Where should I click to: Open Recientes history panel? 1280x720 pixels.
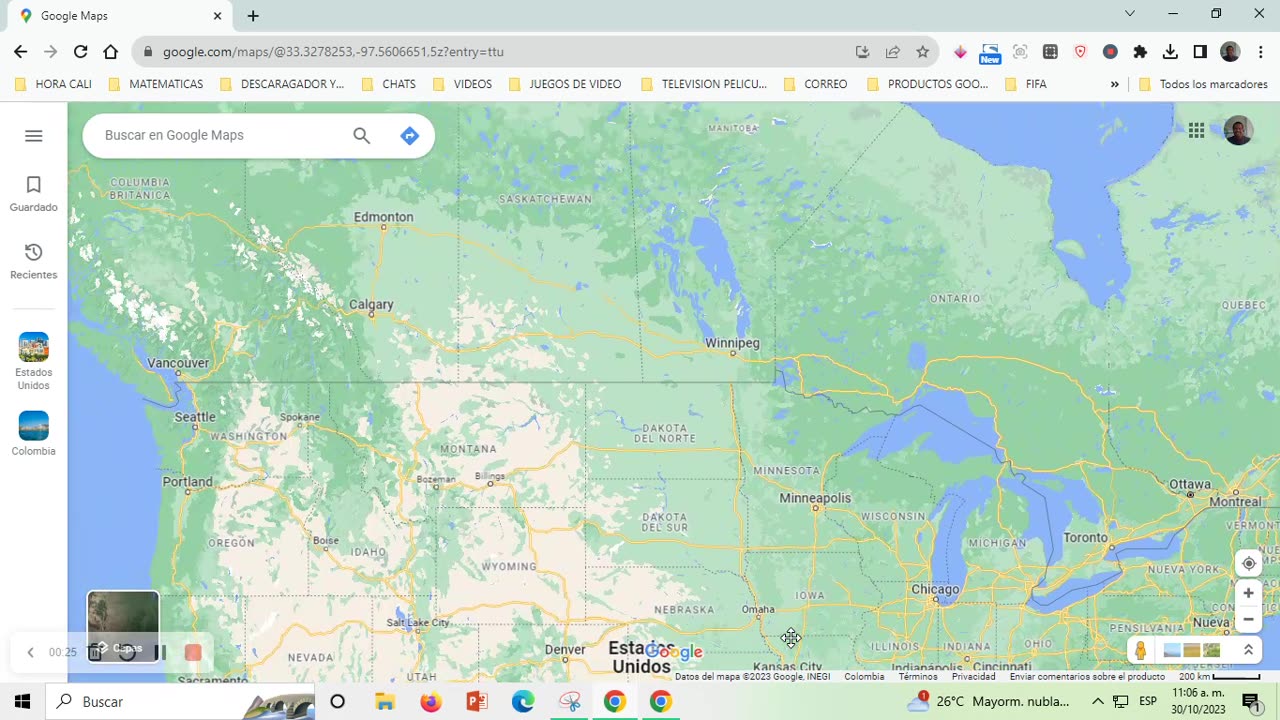pyautogui.click(x=33, y=261)
